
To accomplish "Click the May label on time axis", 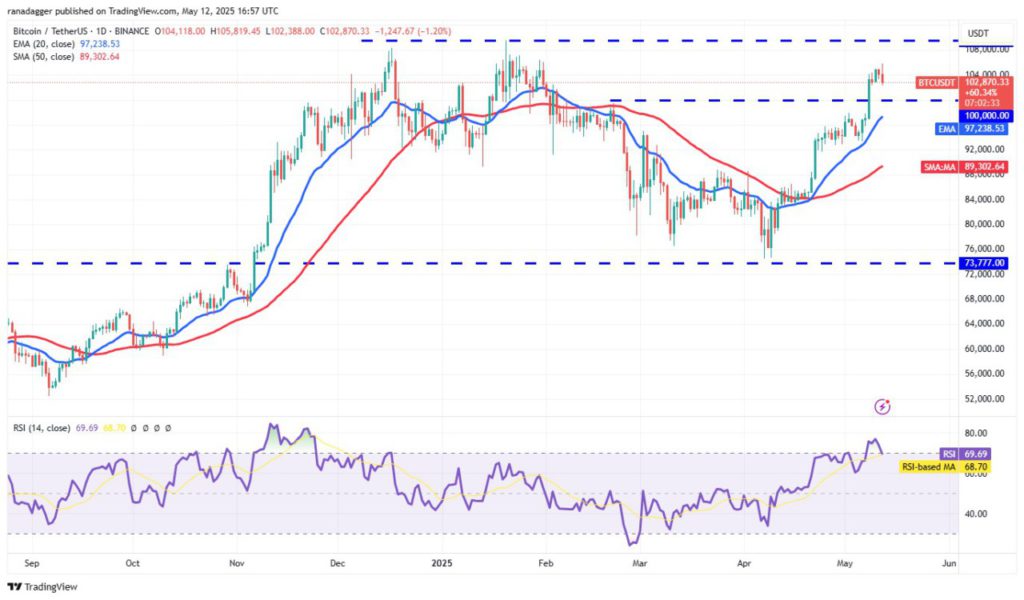I will [x=844, y=563].
